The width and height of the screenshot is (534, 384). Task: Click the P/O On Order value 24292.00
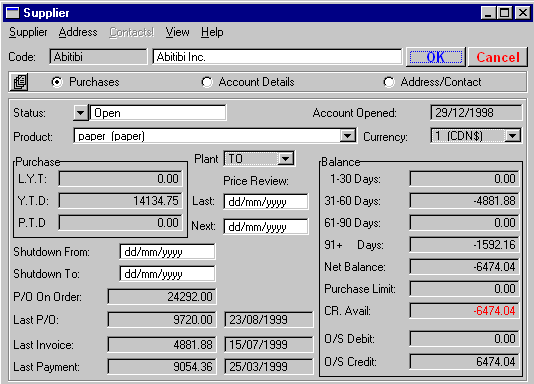pyautogui.click(x=162, y=297)
